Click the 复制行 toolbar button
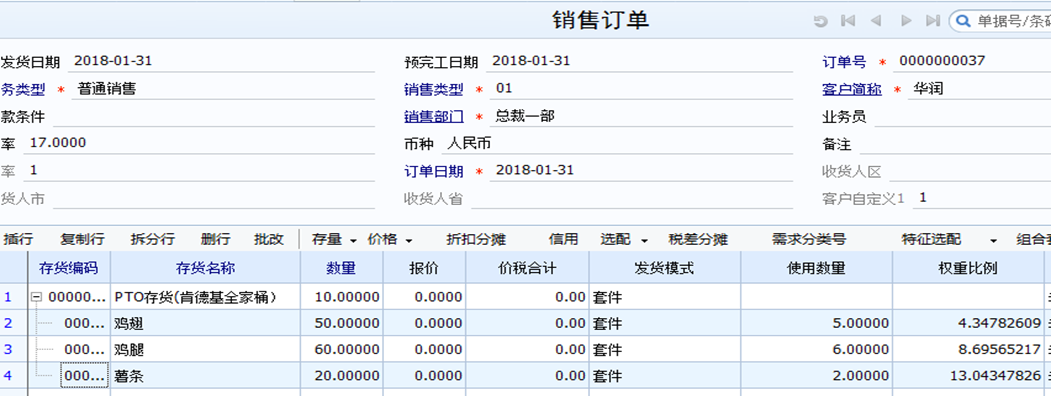This screenshot has width=1051, height=396. [x=82, y=239]
